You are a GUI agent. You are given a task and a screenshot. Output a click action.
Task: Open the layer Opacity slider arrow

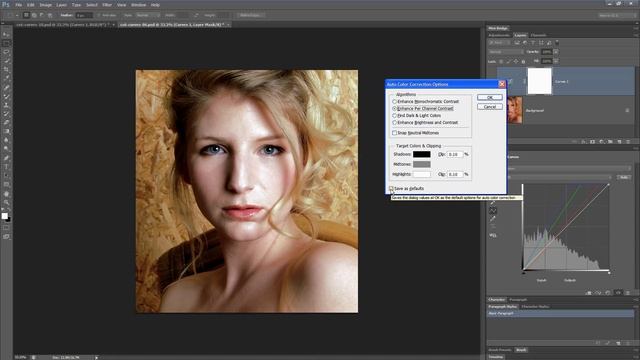pyautogui.click(x=556, y=52)
